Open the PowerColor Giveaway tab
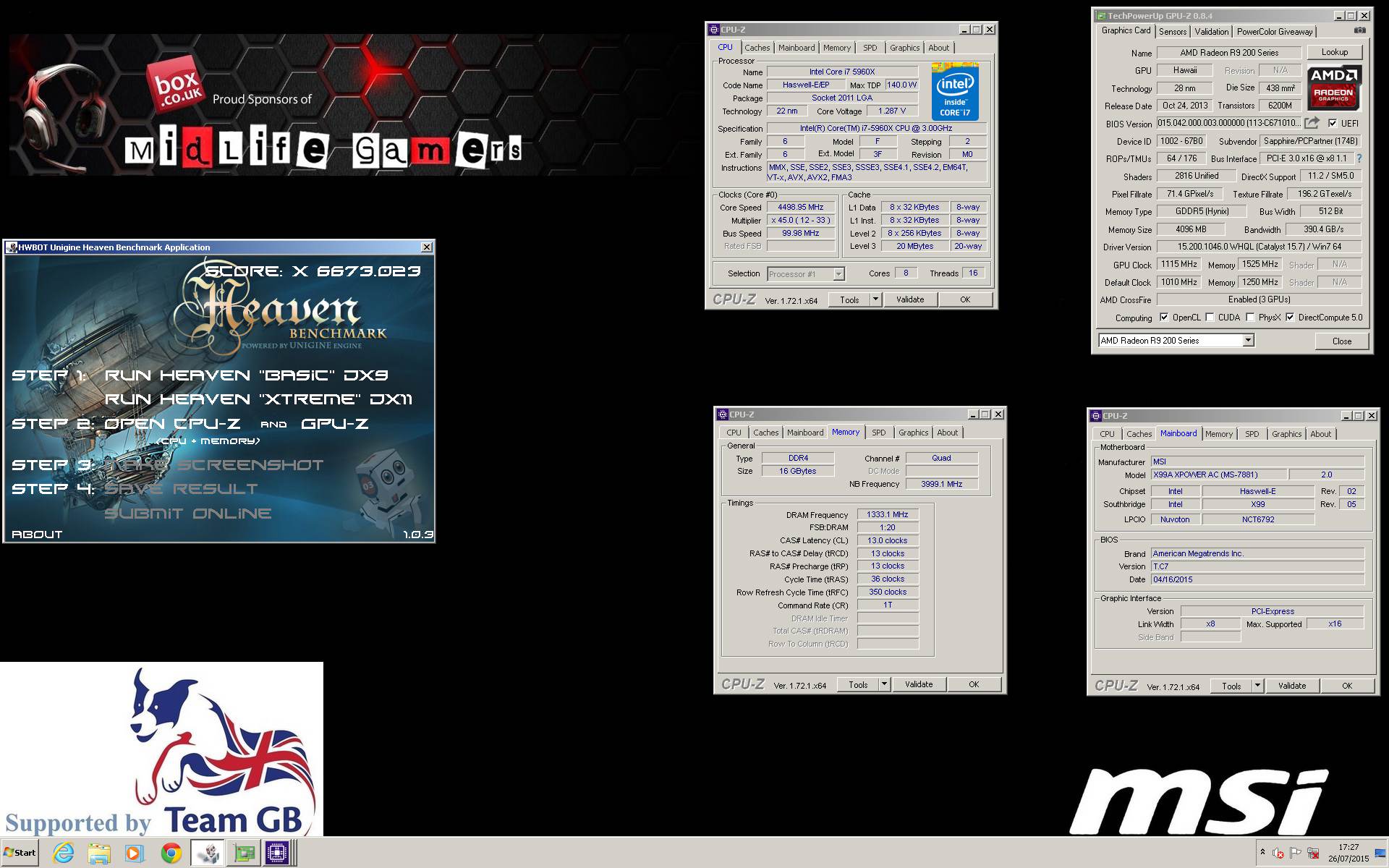Screen dimensions: 1389x868 [1274, 32]
